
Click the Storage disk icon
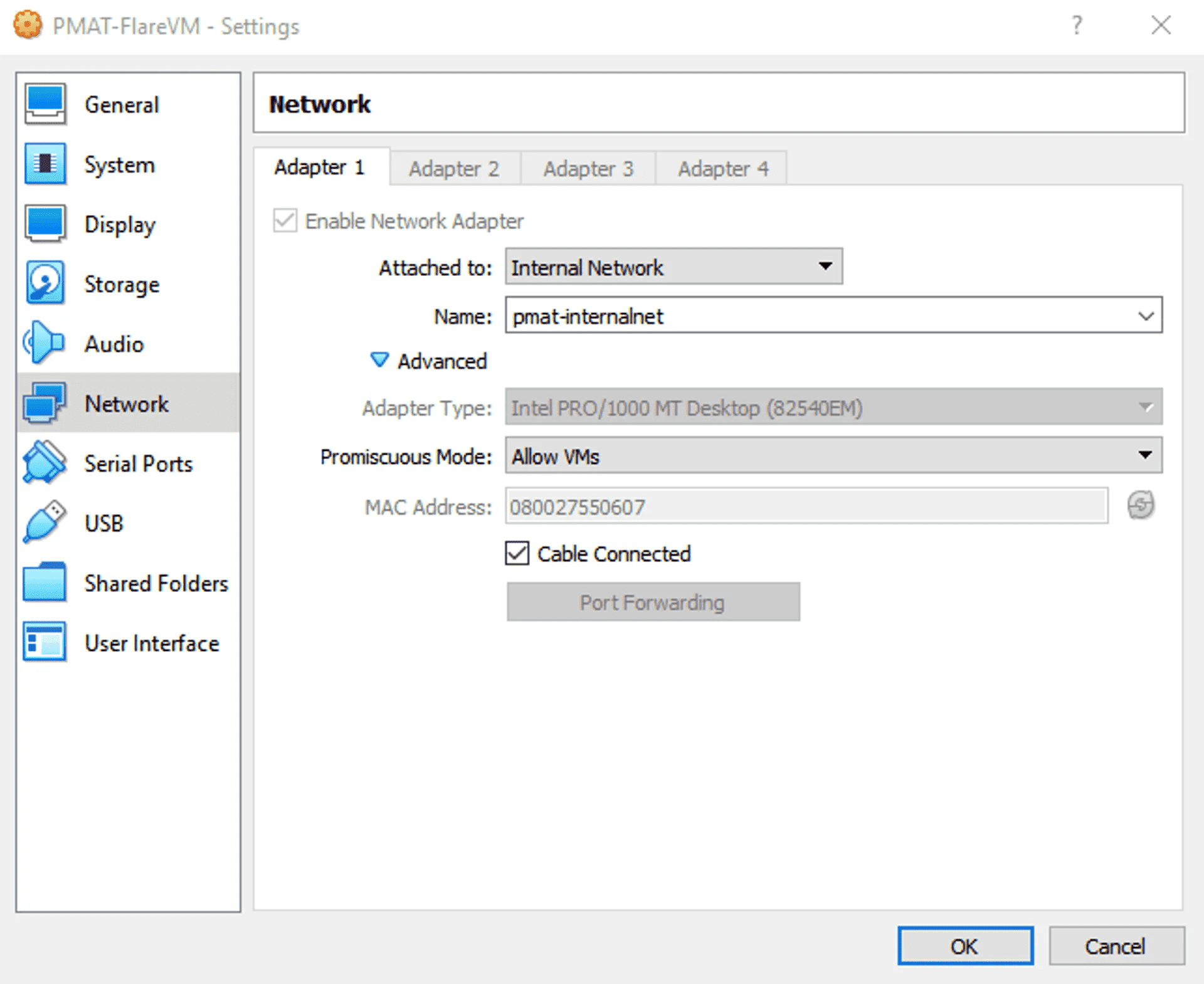[45, 283]
